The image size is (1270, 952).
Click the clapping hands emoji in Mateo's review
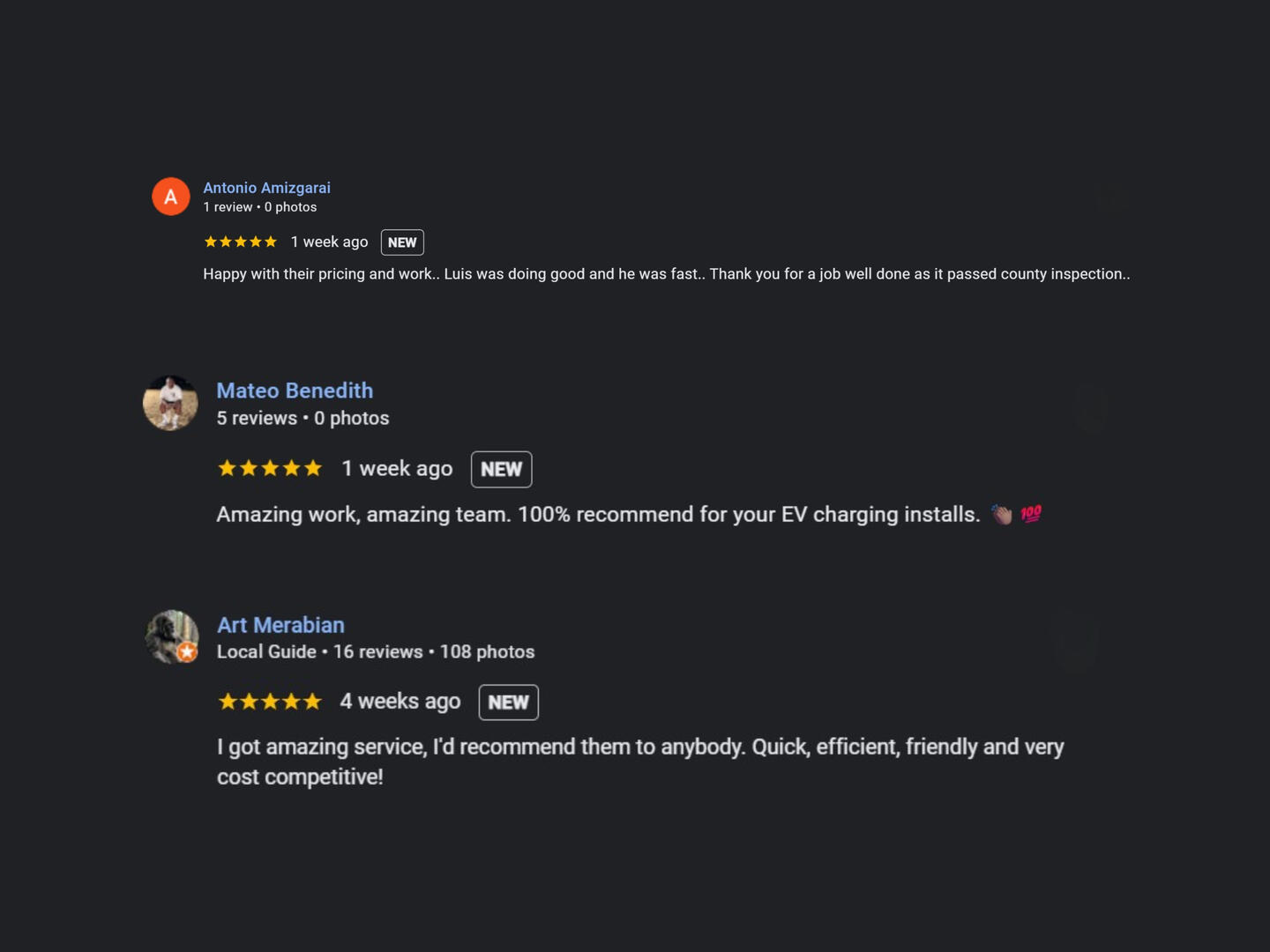pyautogui.click(x=1001, y=514)
